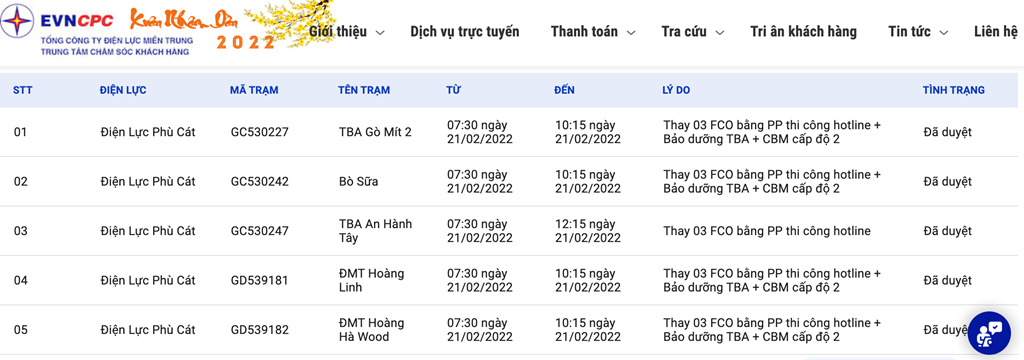Open the chat support bubble icon

click(x=989, y=333)
